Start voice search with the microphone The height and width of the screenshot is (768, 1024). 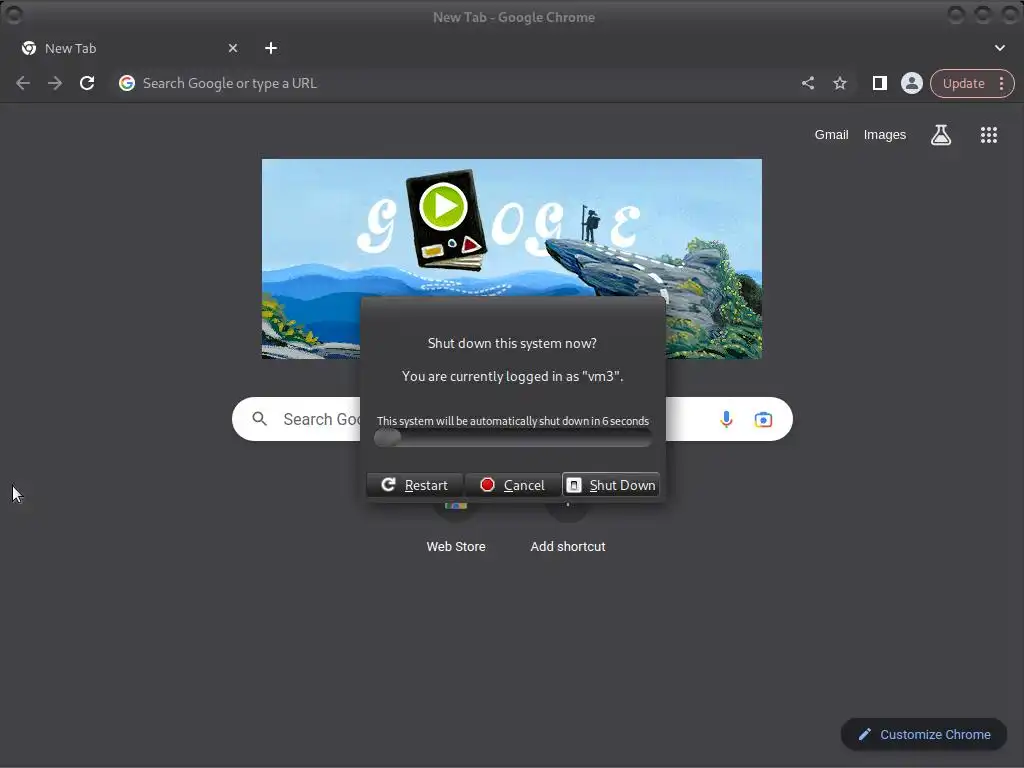(x=726, y=419)
